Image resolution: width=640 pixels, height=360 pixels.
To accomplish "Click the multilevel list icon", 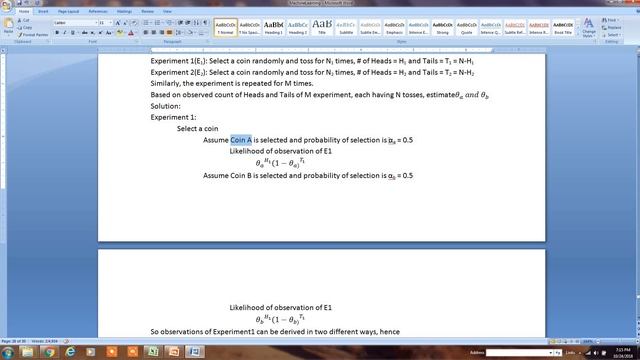I will point(169,23).
